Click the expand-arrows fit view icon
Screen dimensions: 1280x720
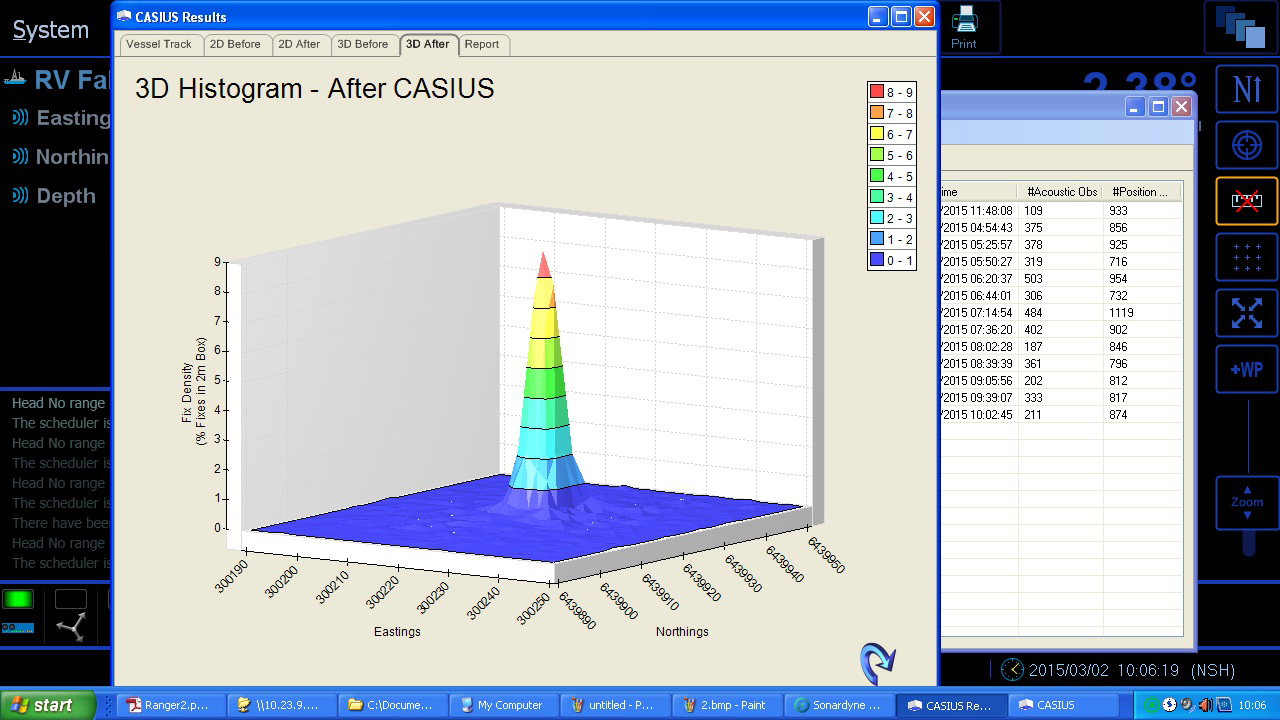point(1246,313)
